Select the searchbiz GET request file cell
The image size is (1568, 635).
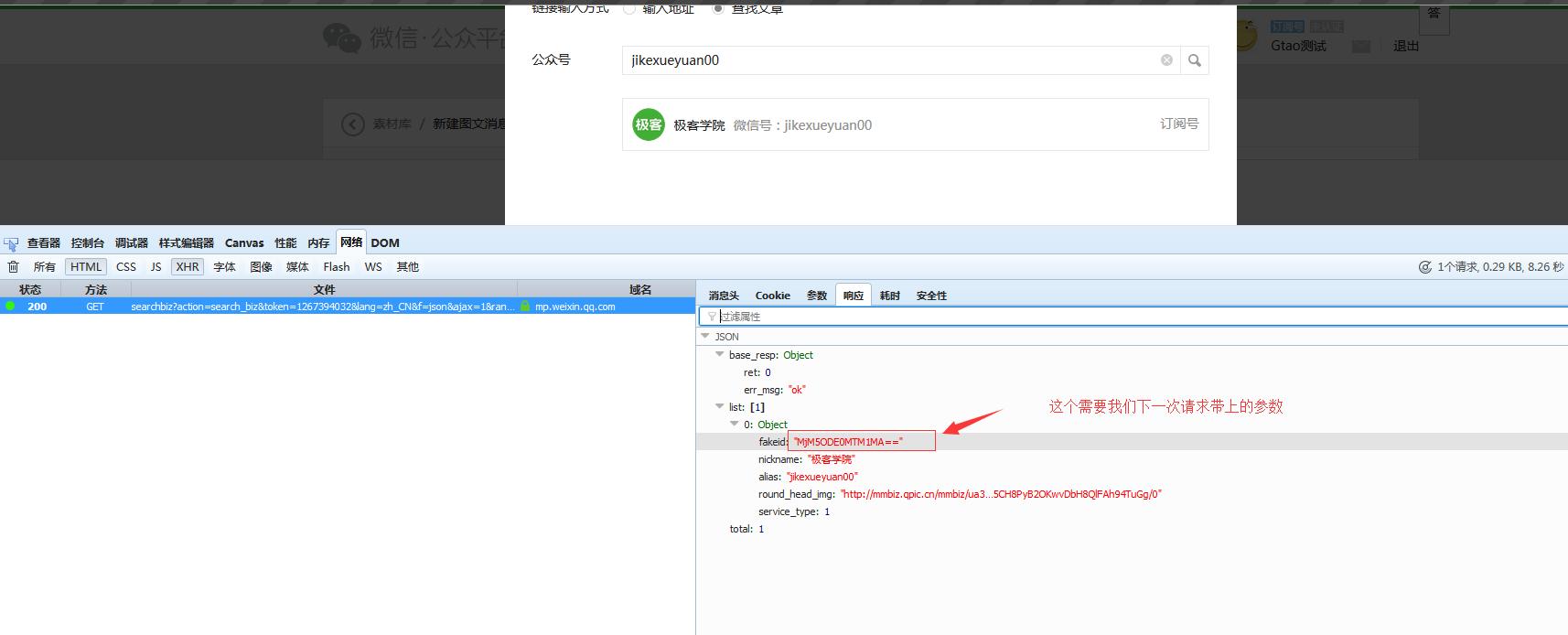(323, 307)
